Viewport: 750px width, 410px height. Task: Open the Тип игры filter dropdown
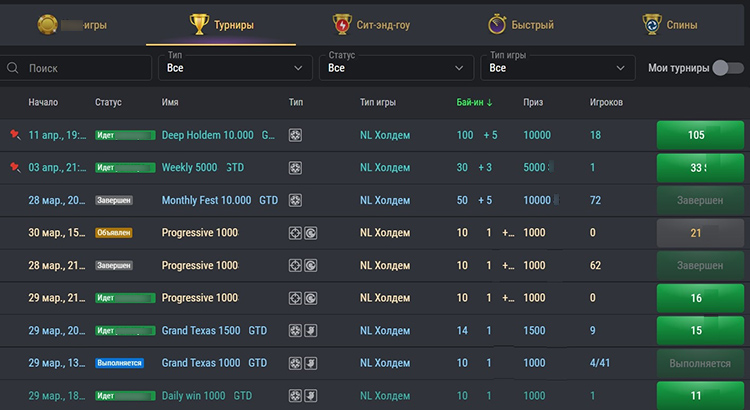557,67
